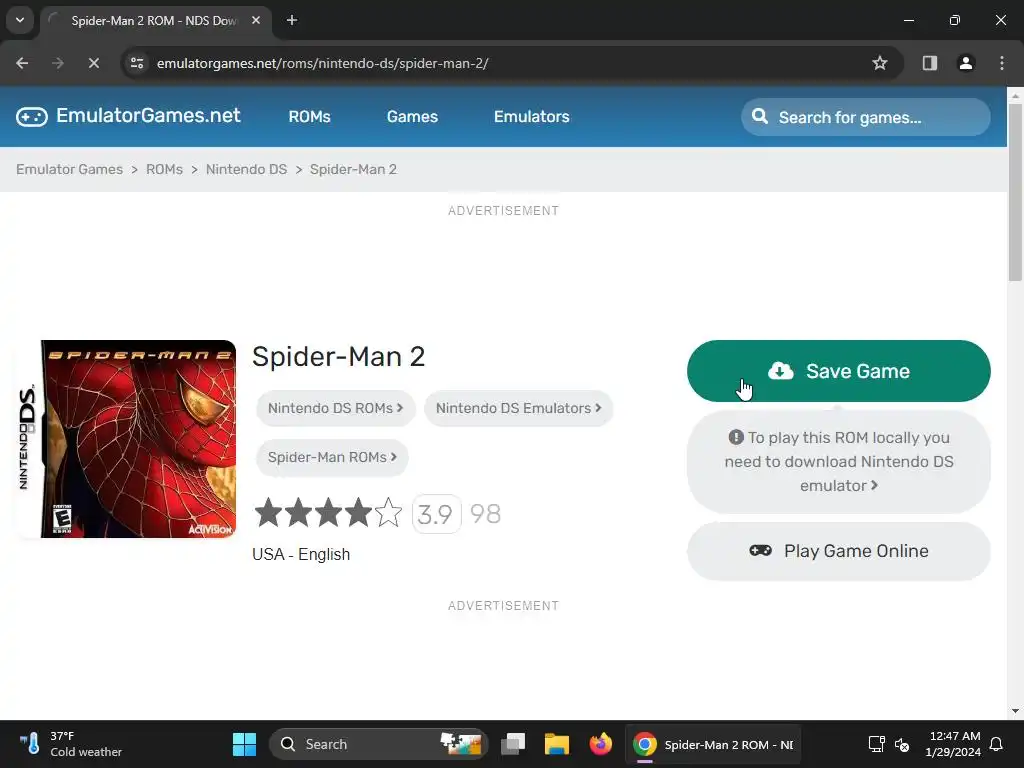Open the tab search dropdown

click(x=20, y=20)
